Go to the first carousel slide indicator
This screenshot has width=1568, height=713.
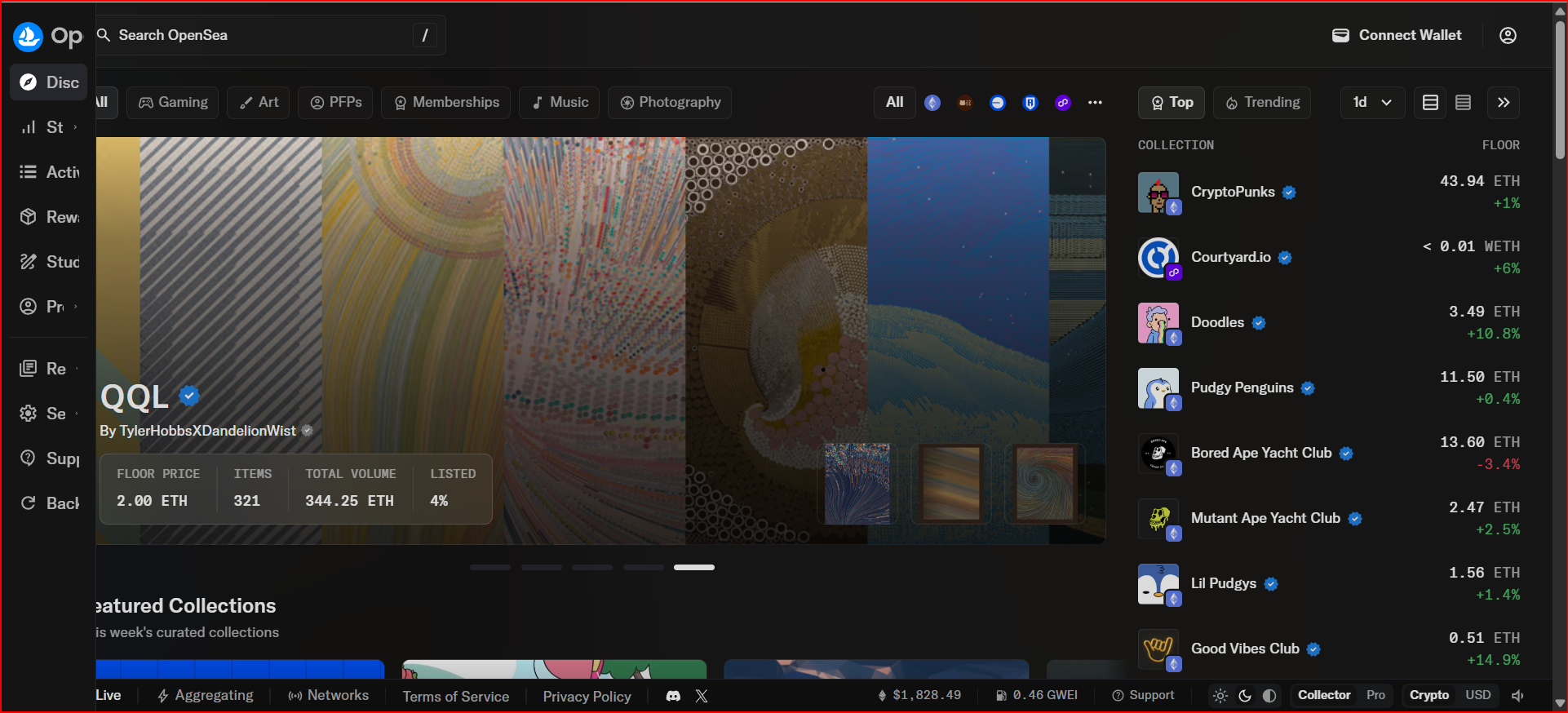point(490,567)
